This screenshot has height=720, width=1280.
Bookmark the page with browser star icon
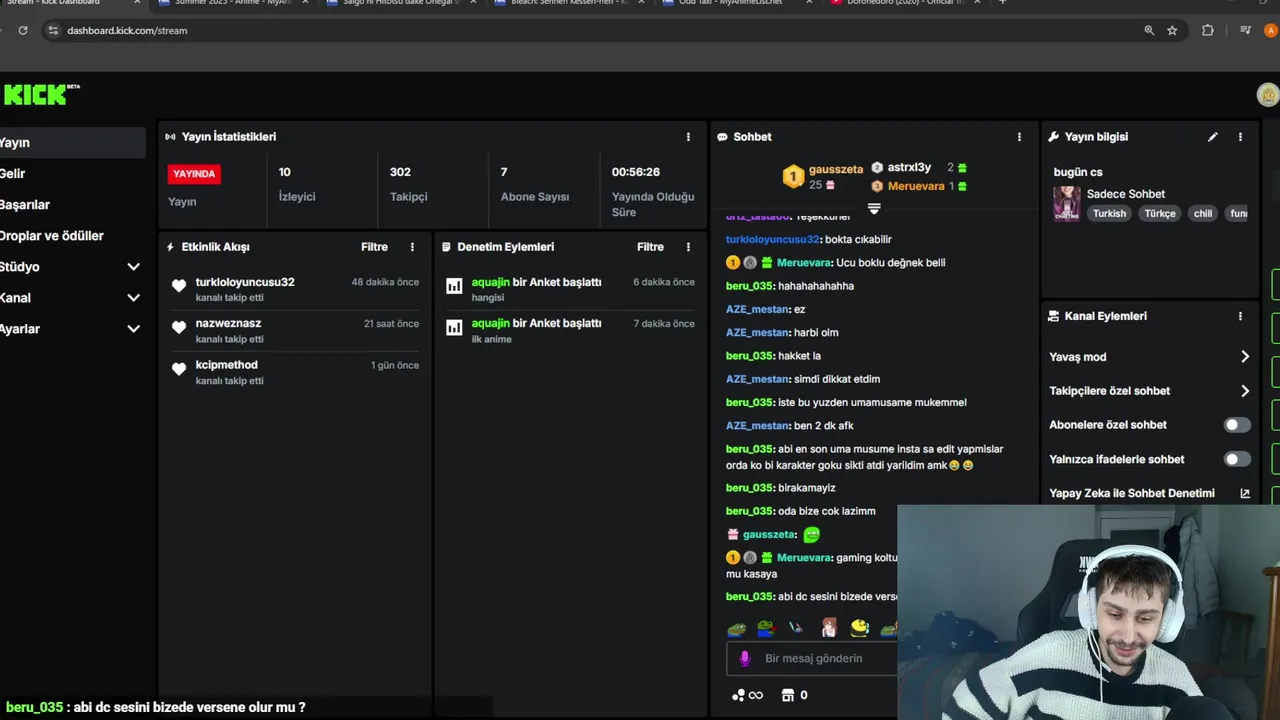pos(1172,30)
